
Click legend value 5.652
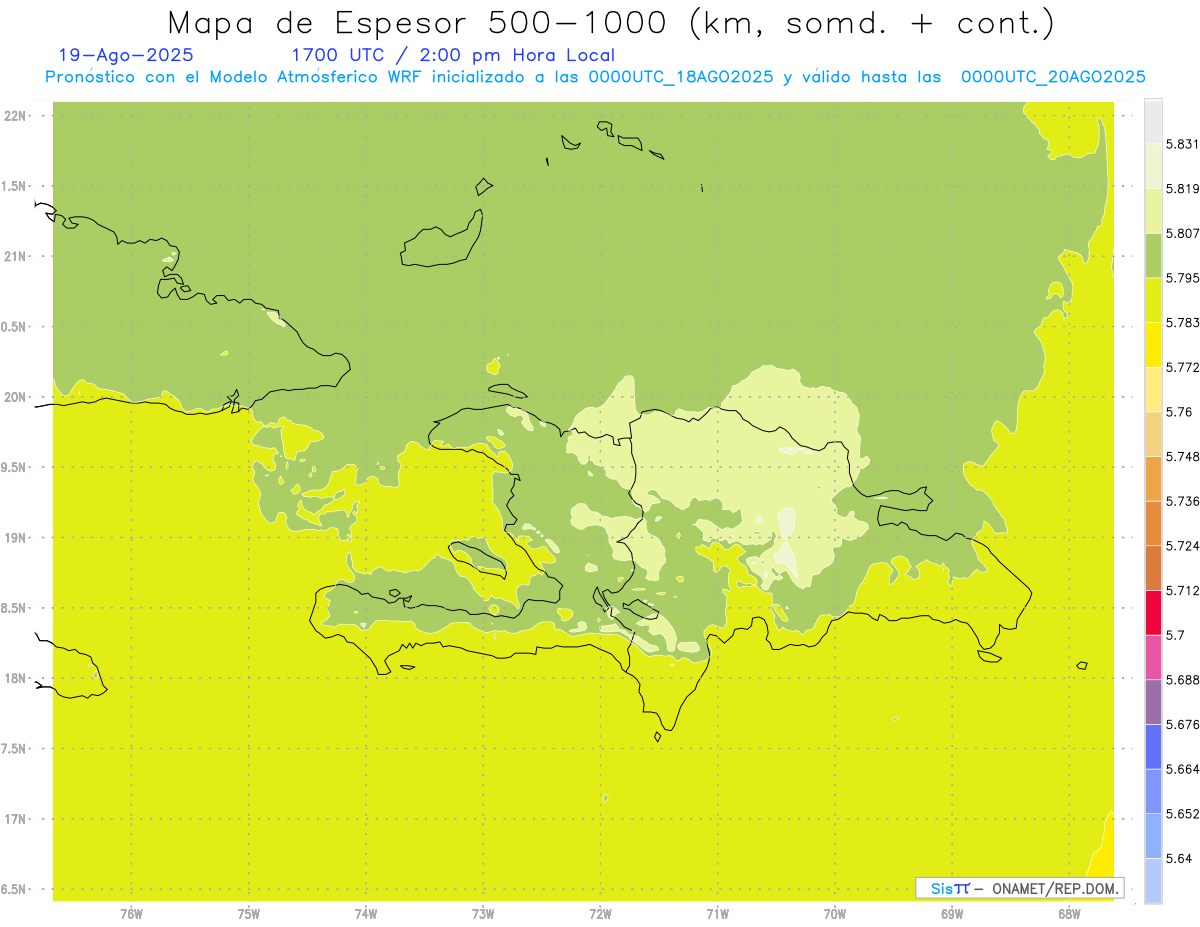[1182, 814]
